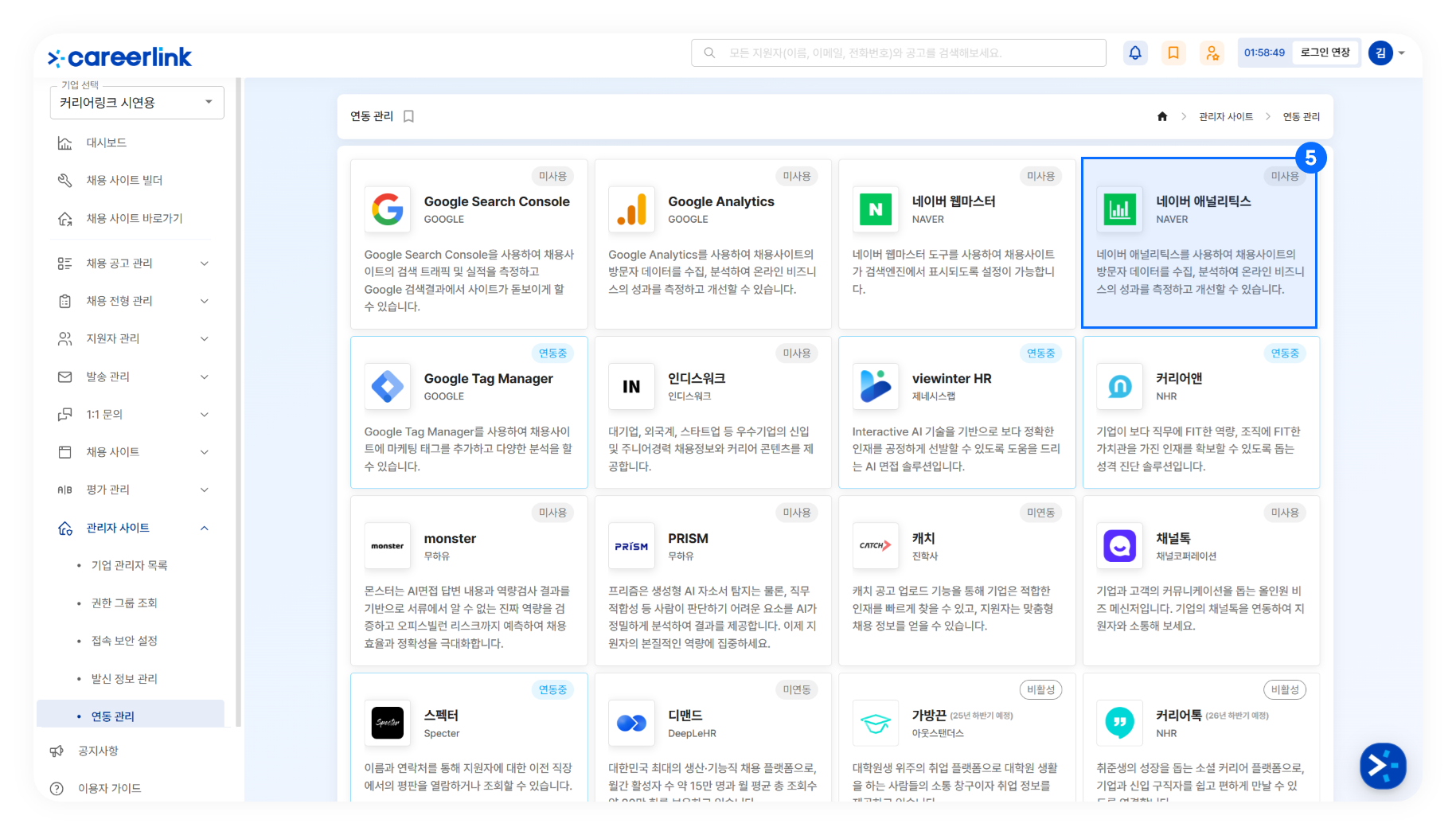Viewport: 1456px width, 835px height.
Task: Click the top search input field
Action: (x=899, y=53)
